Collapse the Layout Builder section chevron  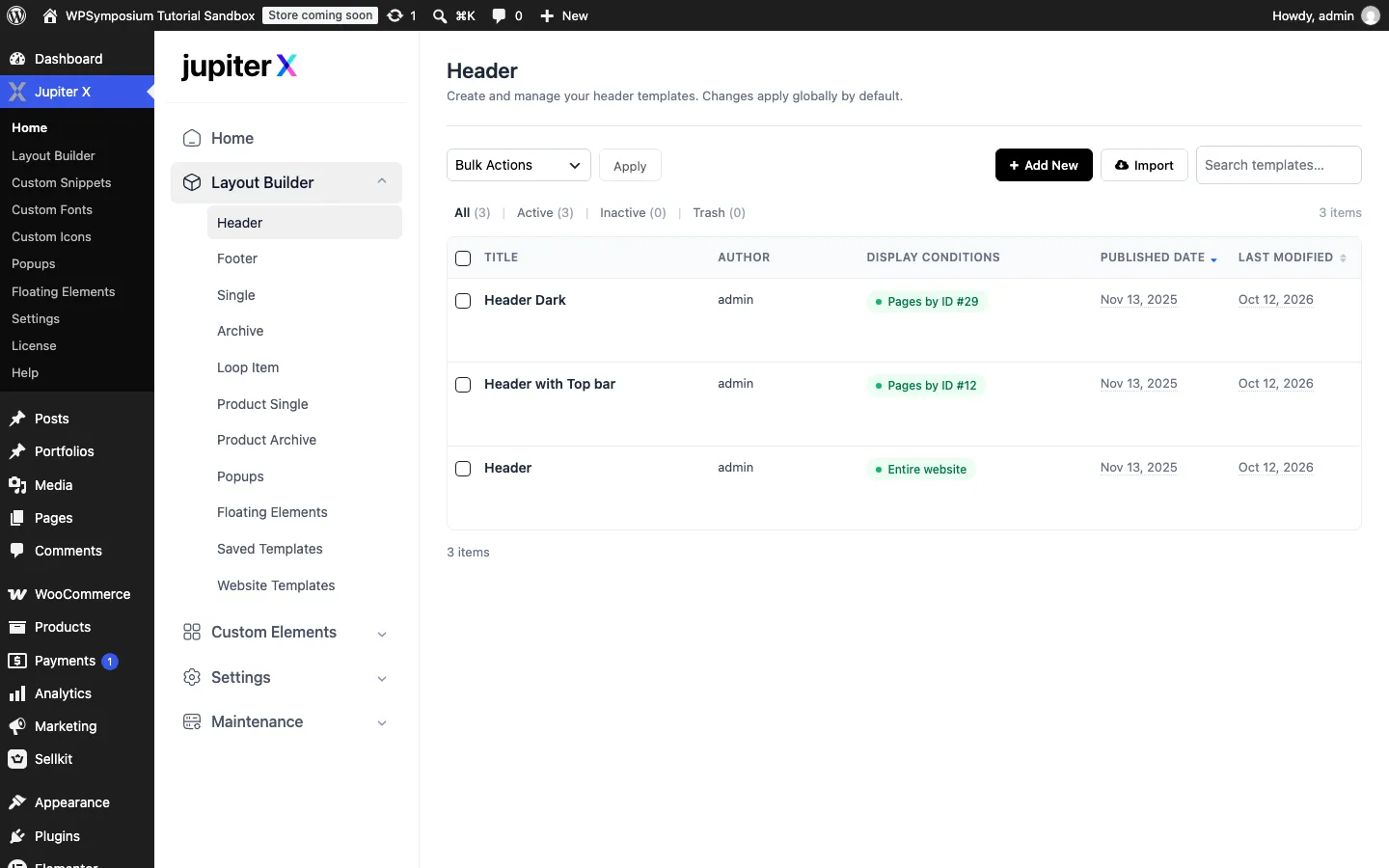coord(382,181)
